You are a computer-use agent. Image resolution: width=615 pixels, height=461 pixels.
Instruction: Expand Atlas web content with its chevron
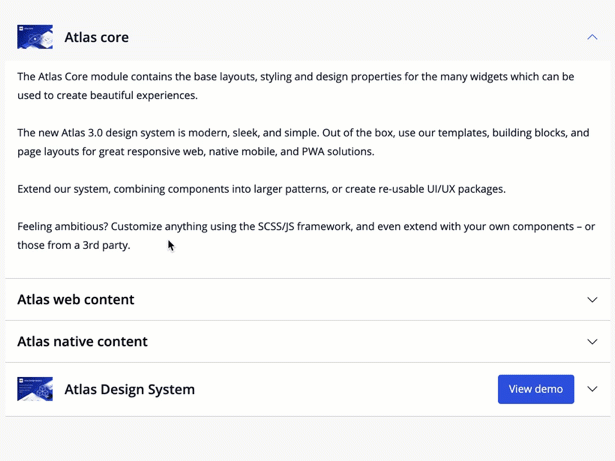(x=592, y=300)
